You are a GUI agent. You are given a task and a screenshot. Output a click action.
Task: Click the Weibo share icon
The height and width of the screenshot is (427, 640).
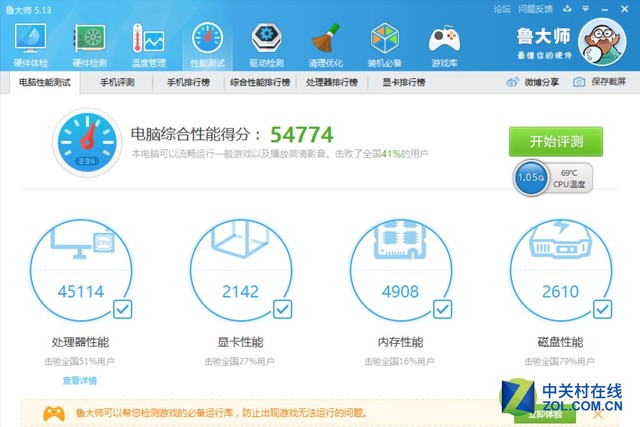pyautogui.click(x=512, y=82)
